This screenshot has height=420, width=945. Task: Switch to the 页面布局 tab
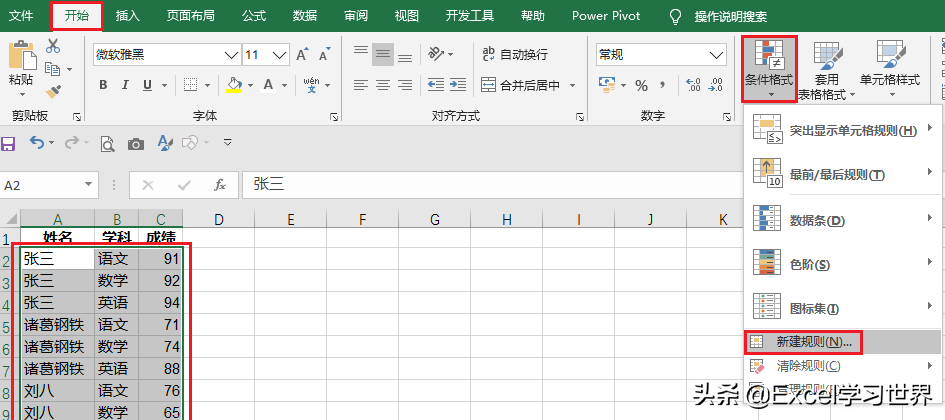point(190,16)
